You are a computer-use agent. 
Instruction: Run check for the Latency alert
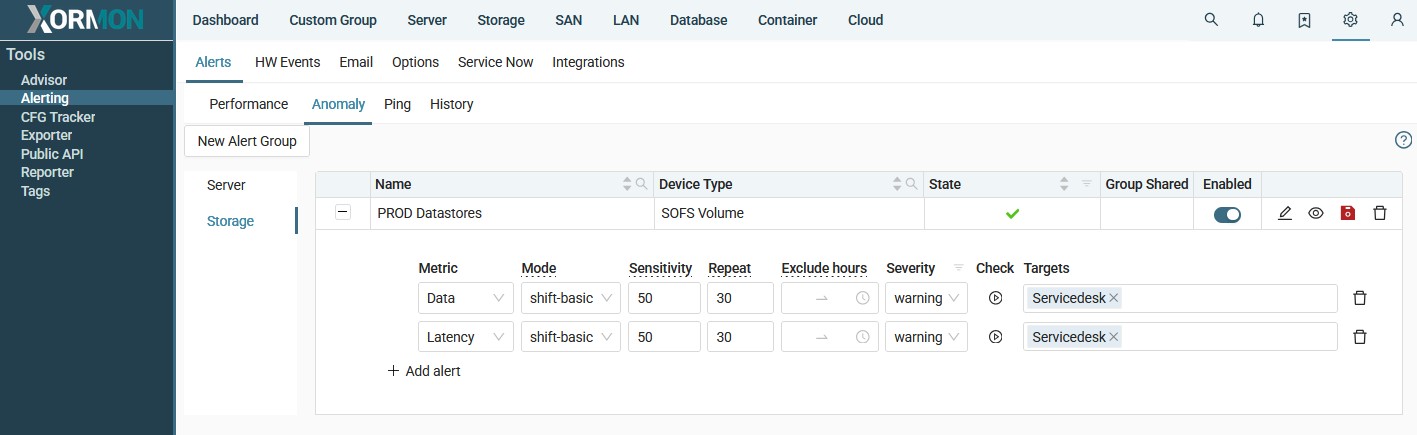[x=995, y=337]
